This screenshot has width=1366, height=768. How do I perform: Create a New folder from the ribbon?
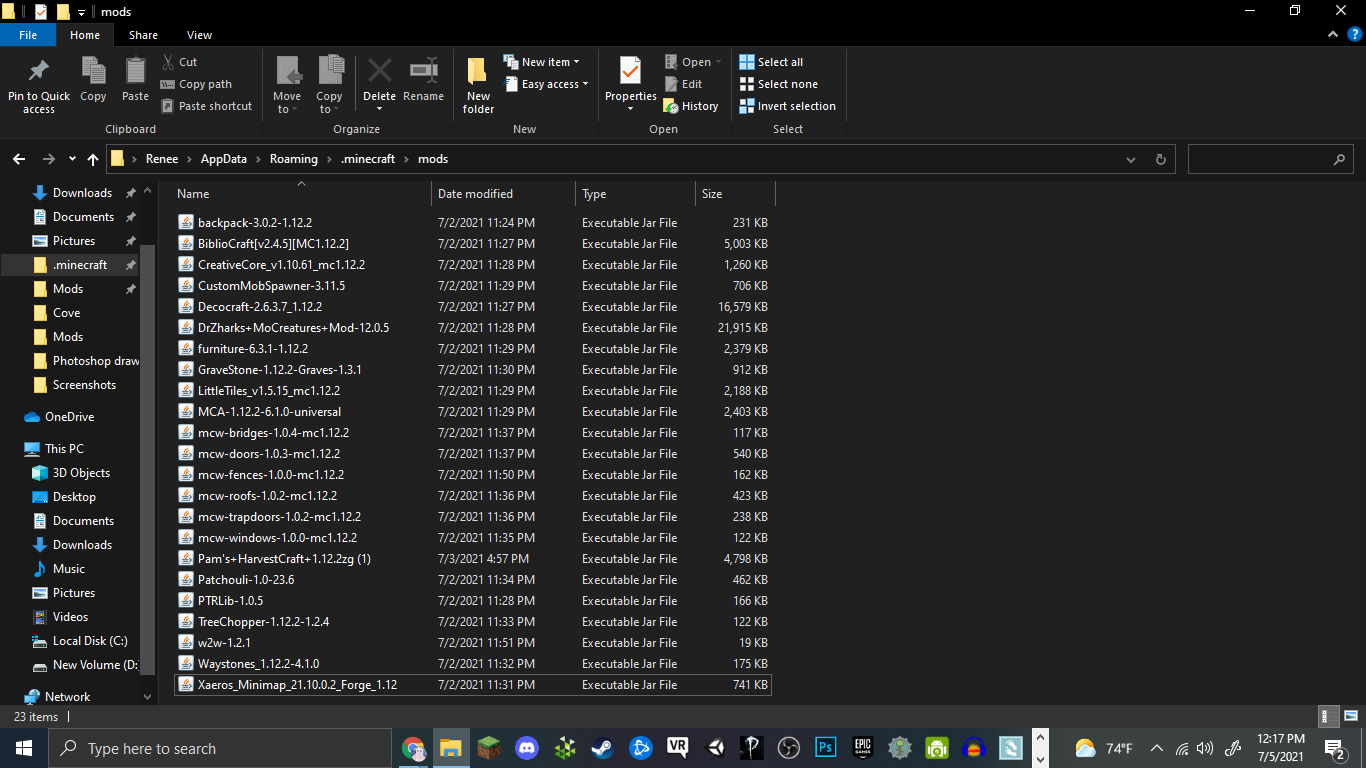(478, 84)
